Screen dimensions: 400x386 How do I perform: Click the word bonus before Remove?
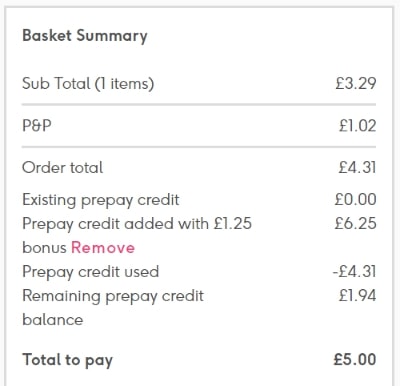(x=44, y=248)
